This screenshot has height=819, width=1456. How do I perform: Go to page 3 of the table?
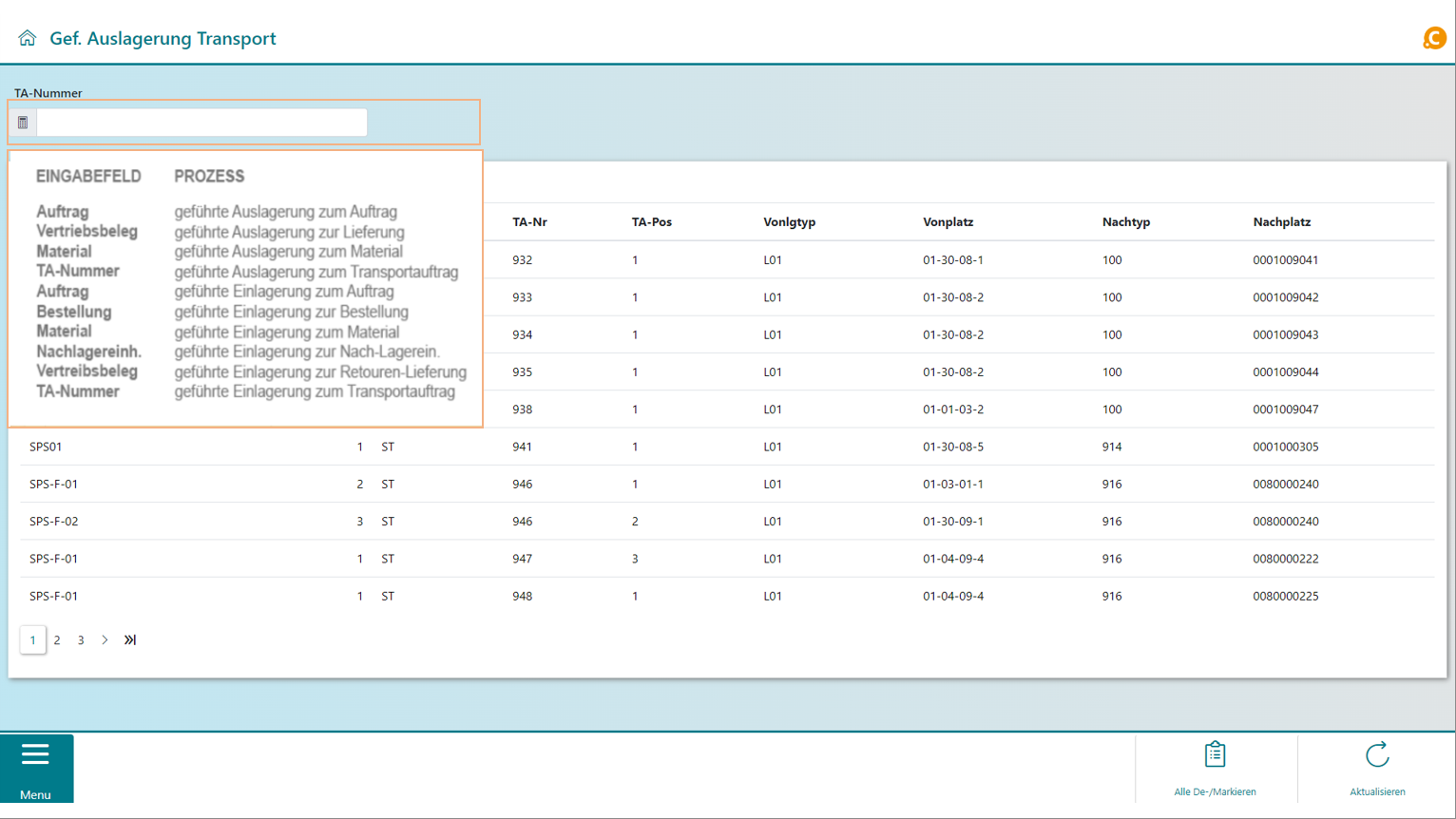click(81, 640)
